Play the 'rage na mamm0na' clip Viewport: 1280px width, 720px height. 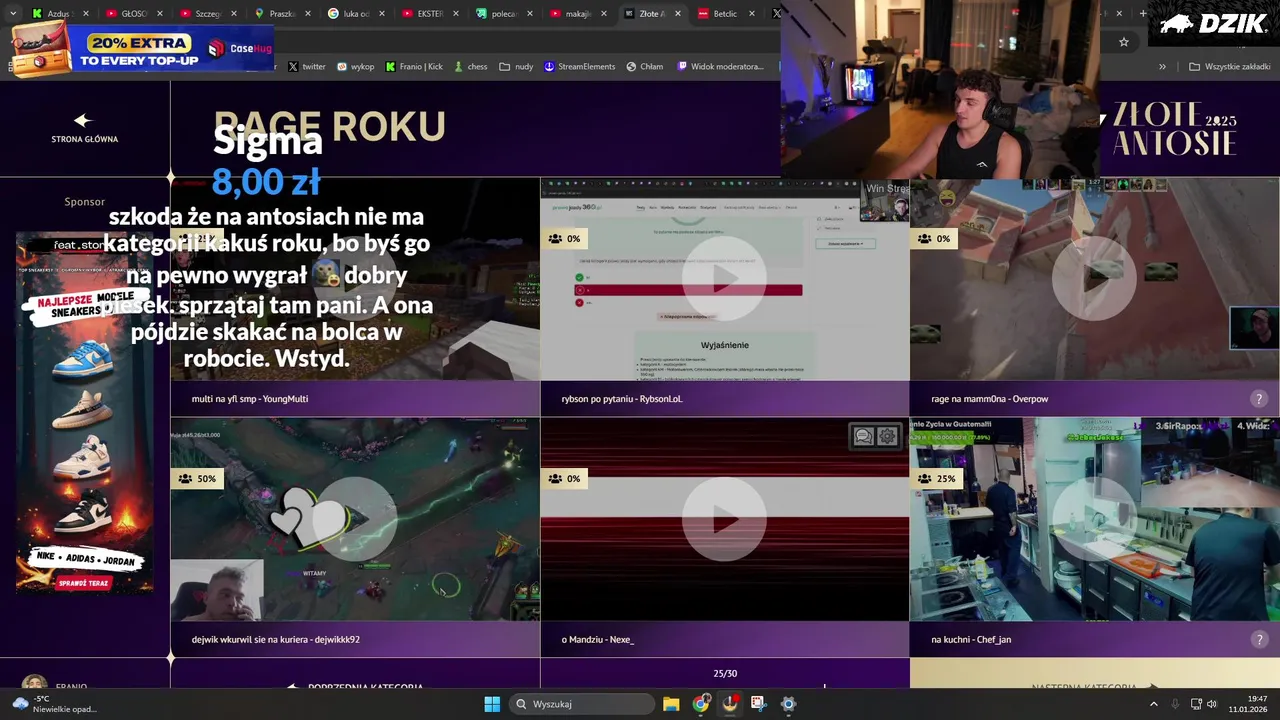[1094, 279]
